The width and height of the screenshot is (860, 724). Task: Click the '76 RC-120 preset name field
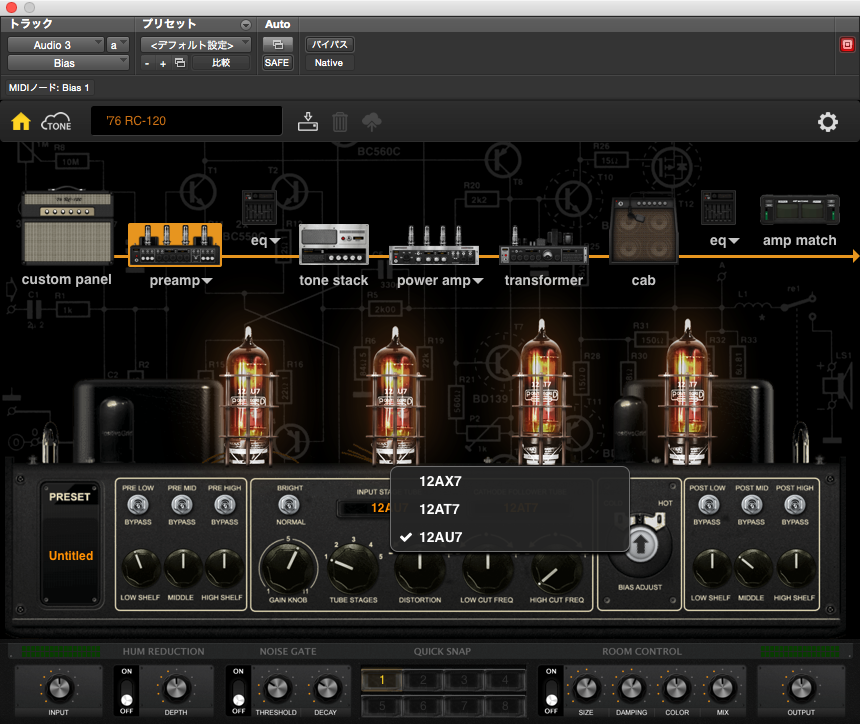tap(186, 121)
